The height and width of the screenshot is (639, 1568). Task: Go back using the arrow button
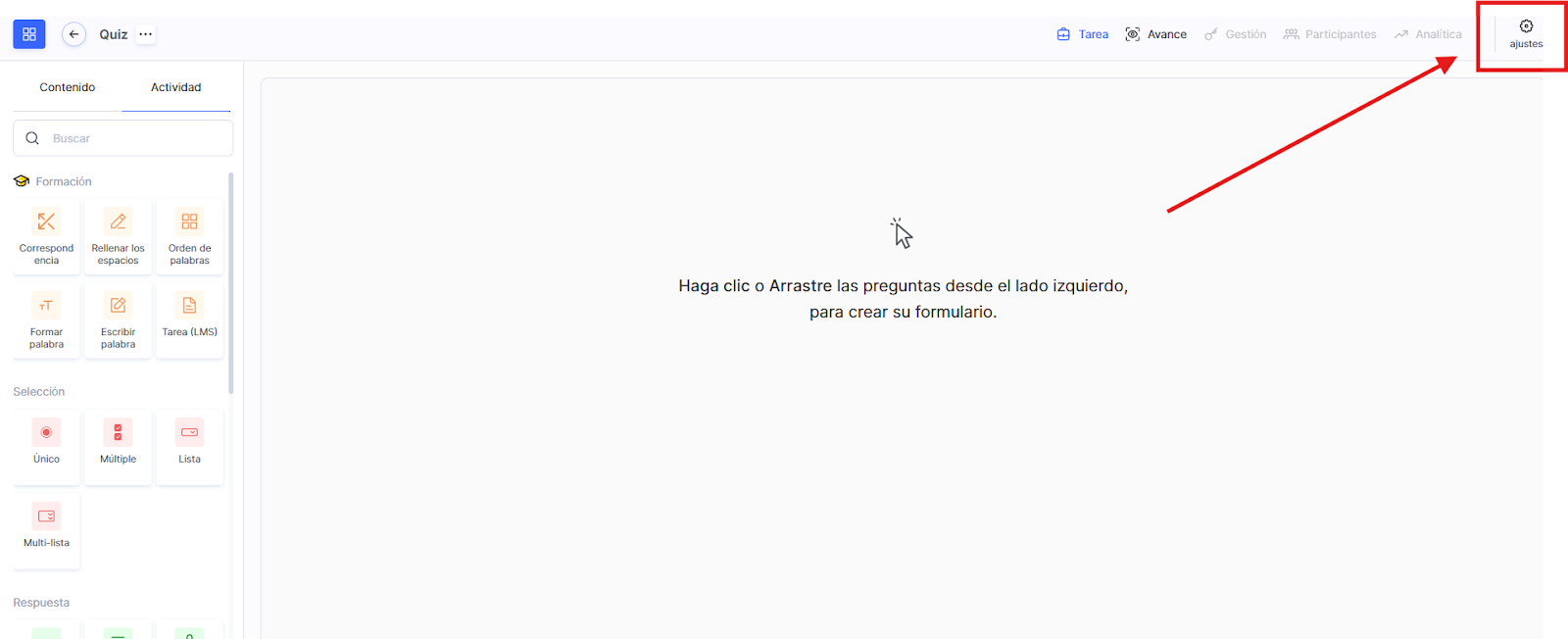click(x=73, y=34)
